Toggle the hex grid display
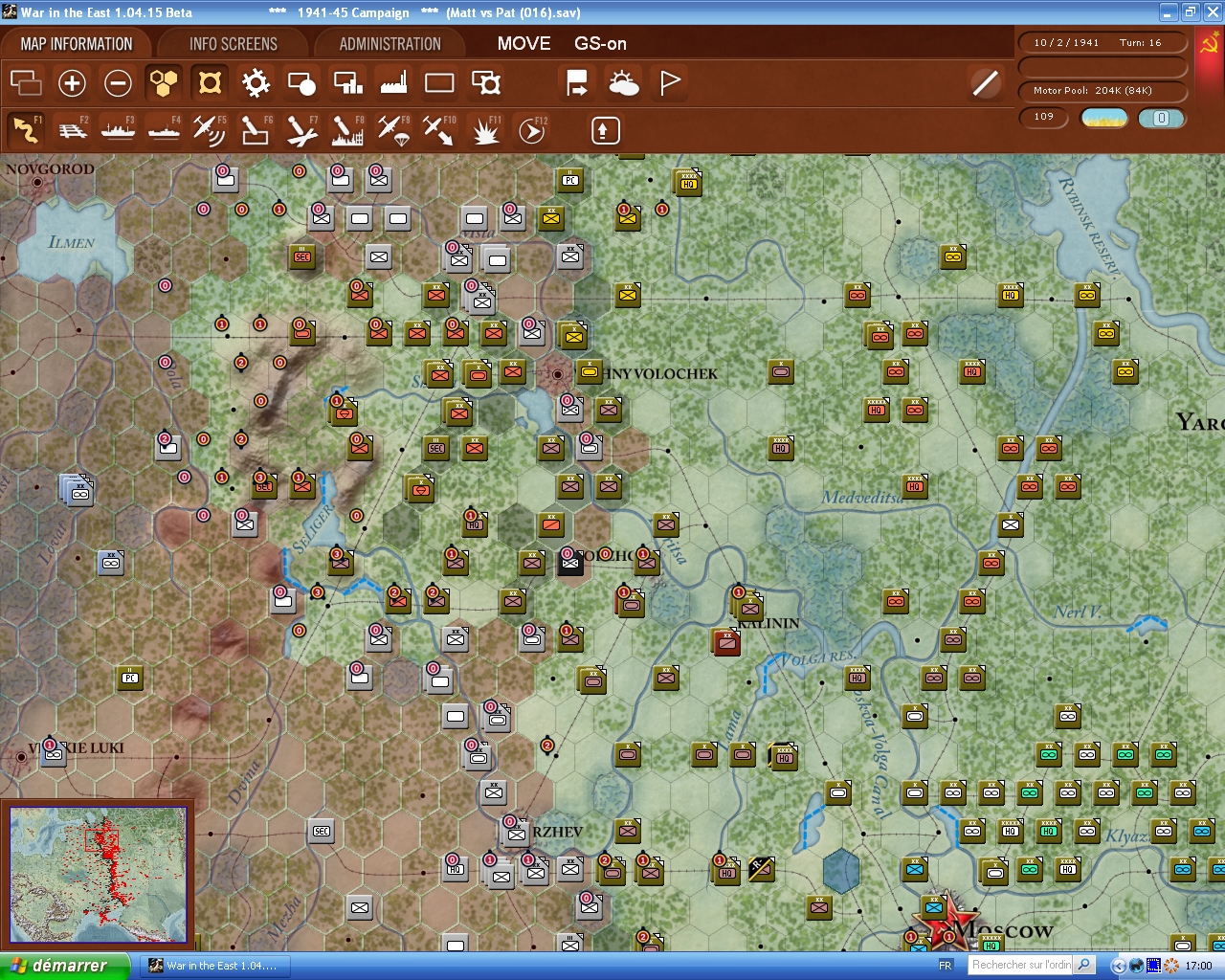The height and width of the screenshot is (980, 1225). [164, 83]
